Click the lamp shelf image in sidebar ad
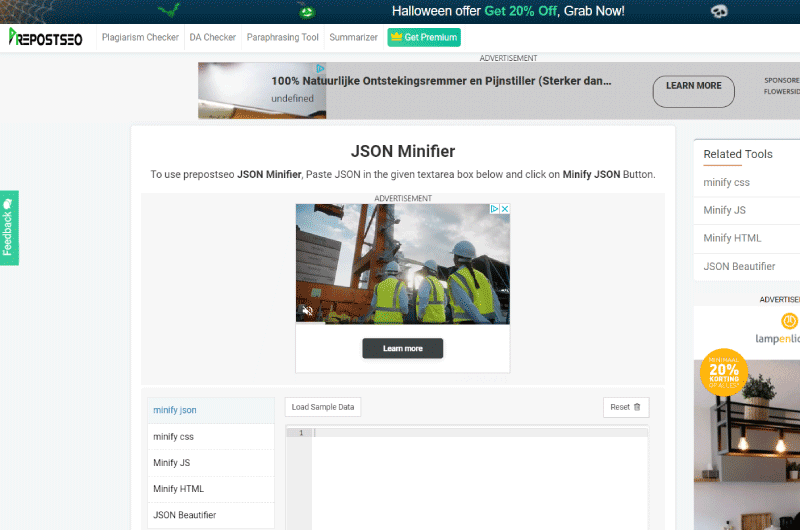Viewport: 800px width, 530px height. [747, 445]
